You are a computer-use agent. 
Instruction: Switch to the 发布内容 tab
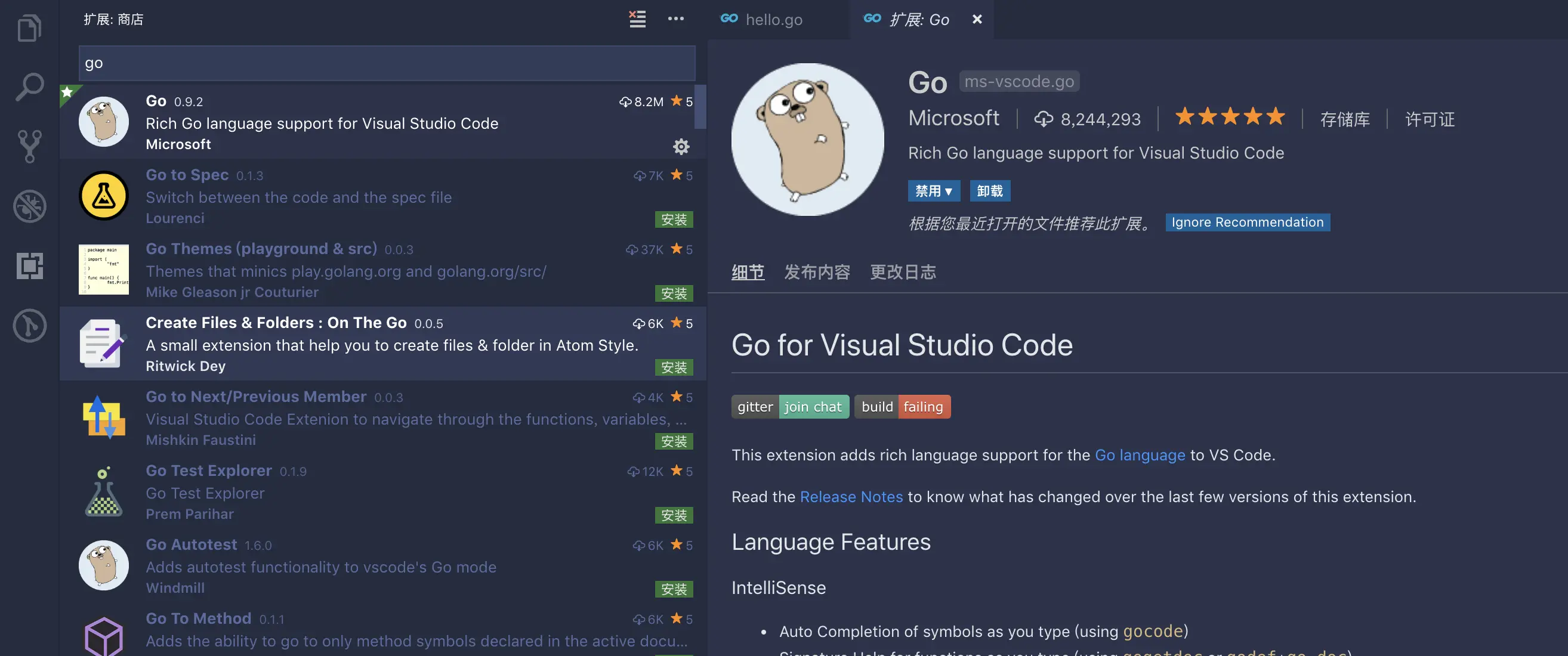[x=817, y=272]
